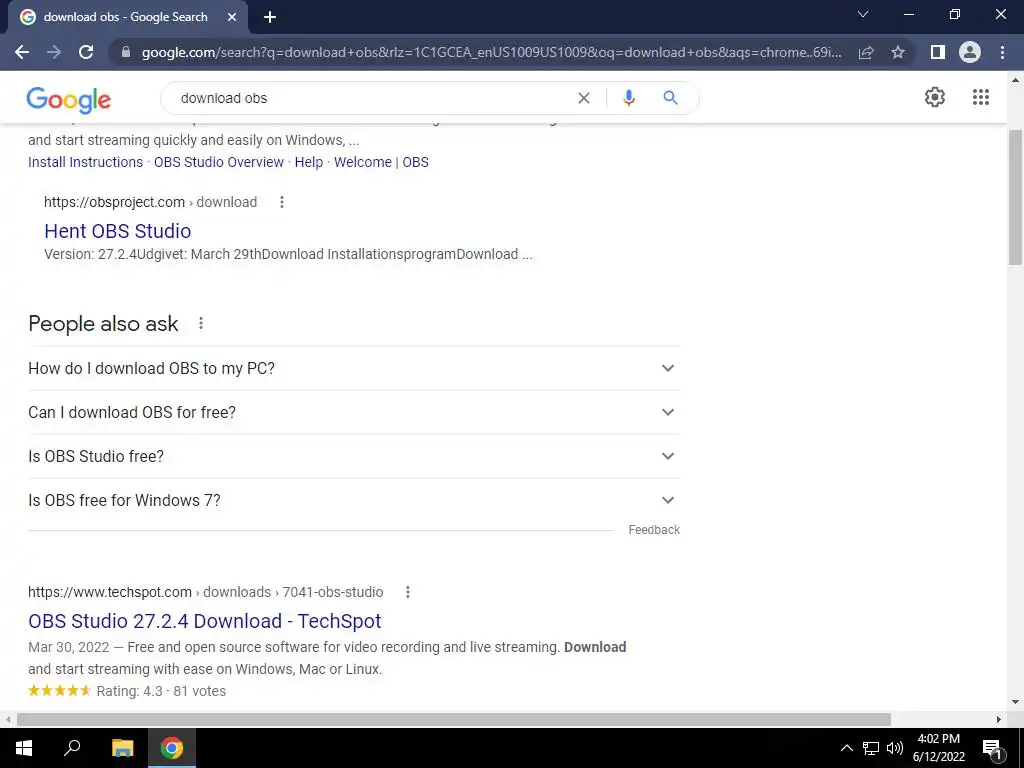Click the obsproject.com URL breadcrumb
Screen dimensions: 1024x768
[x=150, y=202]
